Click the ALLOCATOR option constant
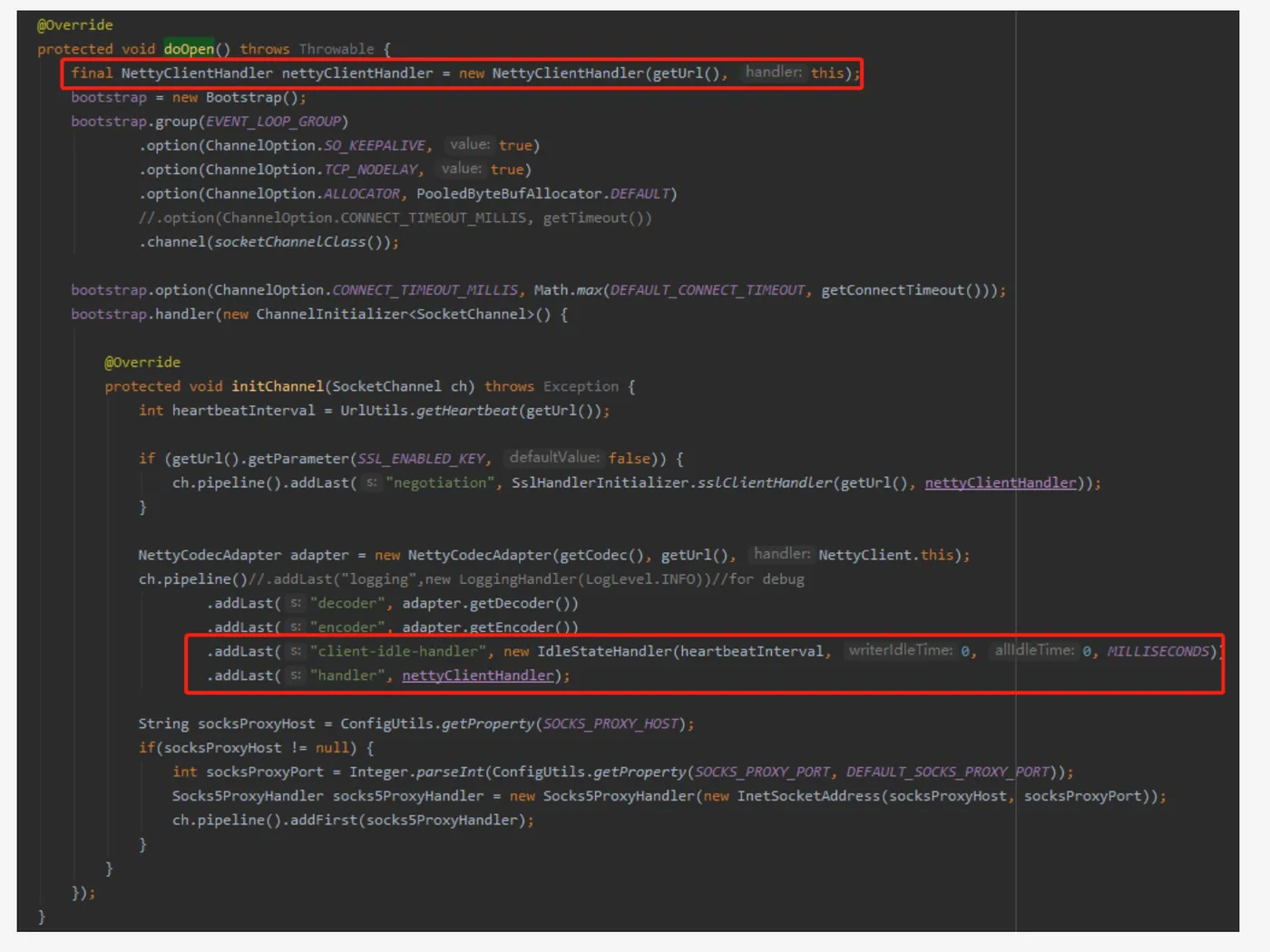 pos(362,194)
